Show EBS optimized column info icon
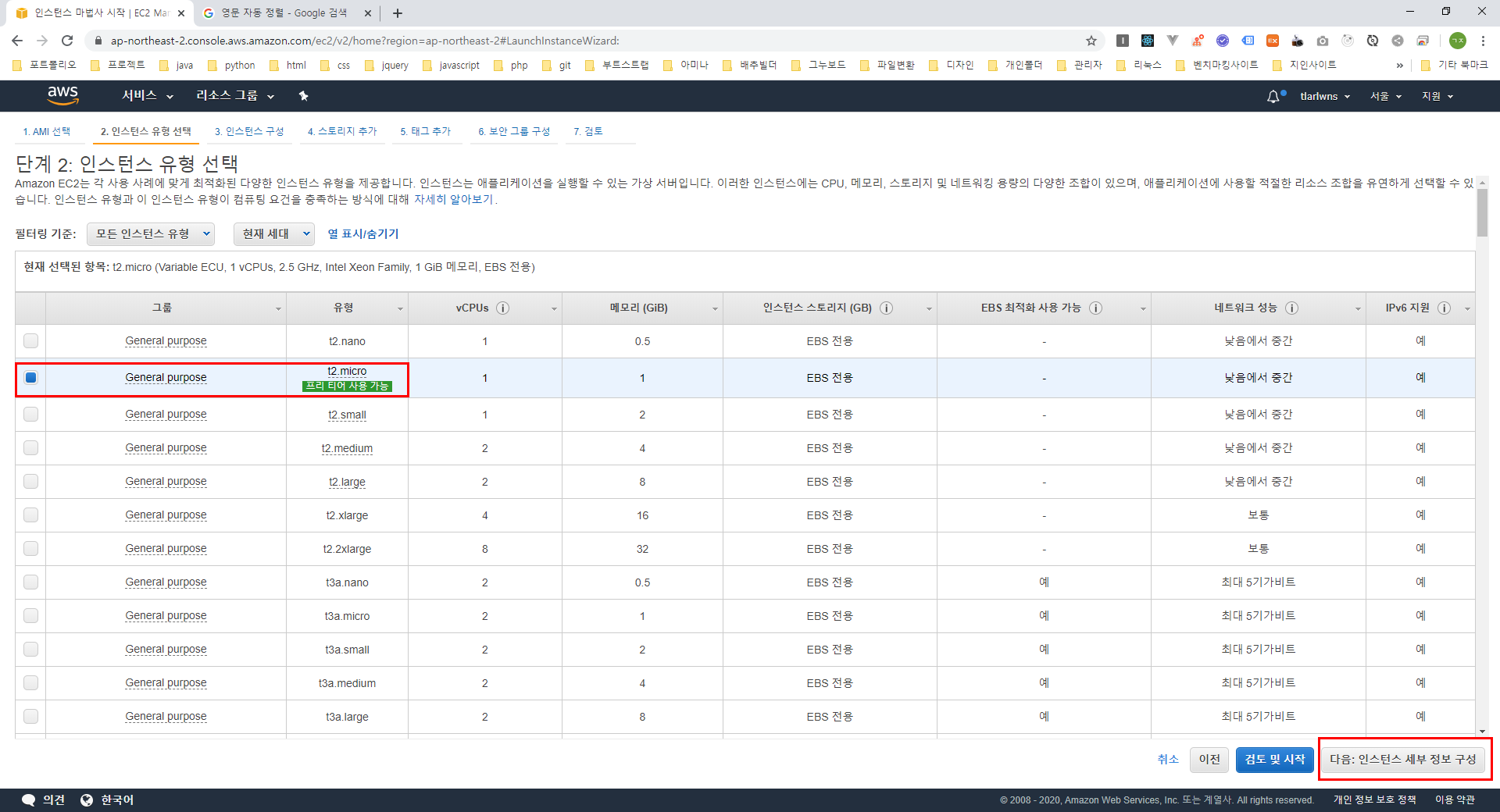Viewport: 1500px width, 812px height. coord(1096,308)
